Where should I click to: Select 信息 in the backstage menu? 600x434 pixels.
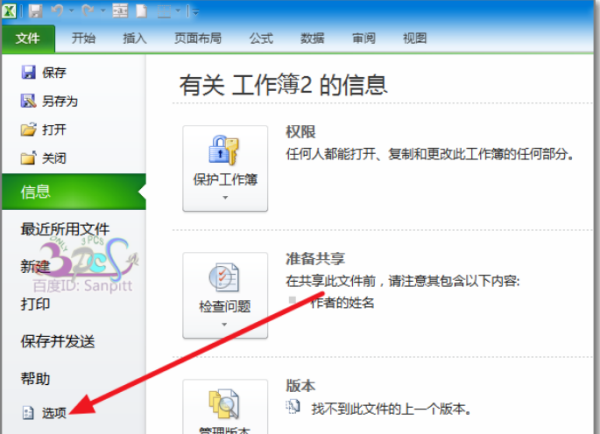tap(74, 191)
